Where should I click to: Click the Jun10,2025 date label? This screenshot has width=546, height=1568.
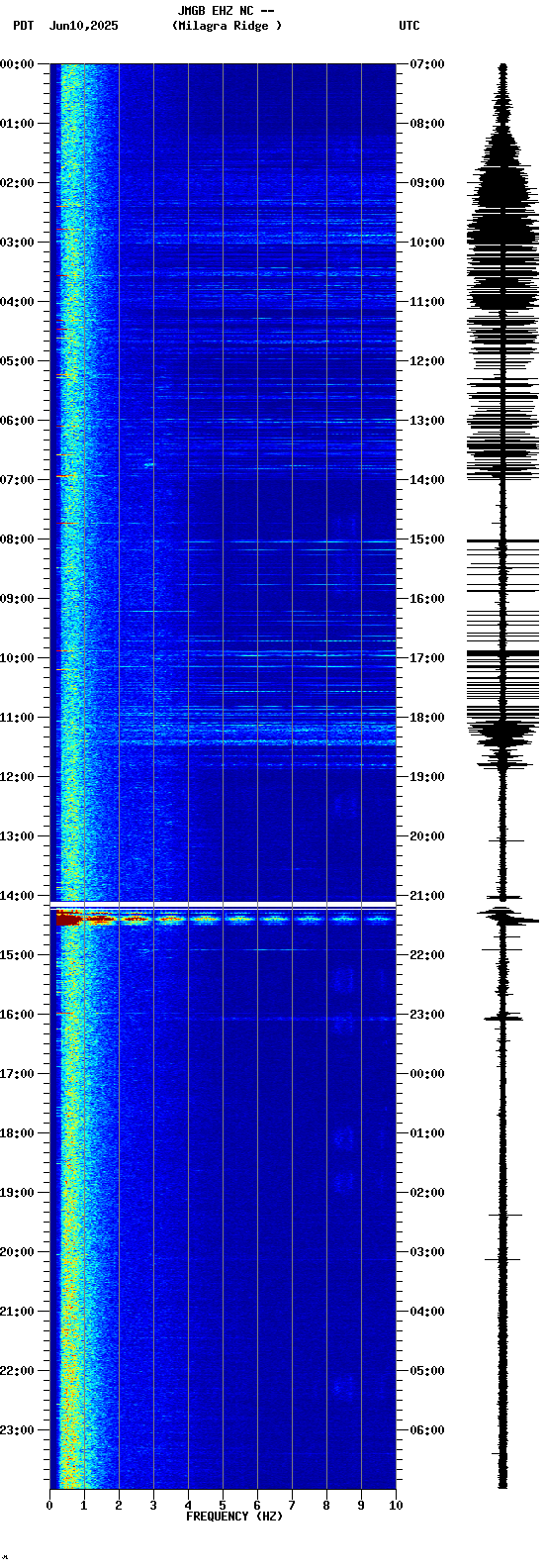click(x=83, y=26)
